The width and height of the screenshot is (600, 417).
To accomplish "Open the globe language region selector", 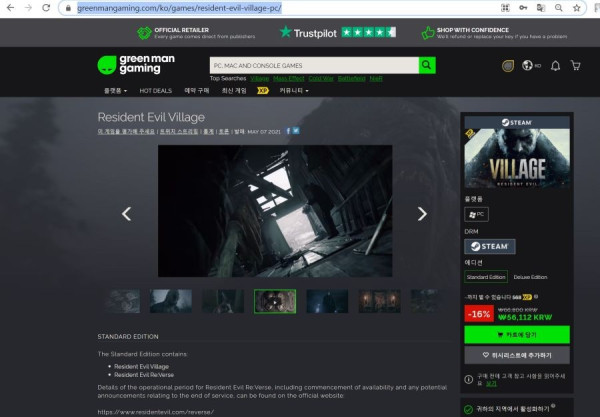I will [531, 65].
